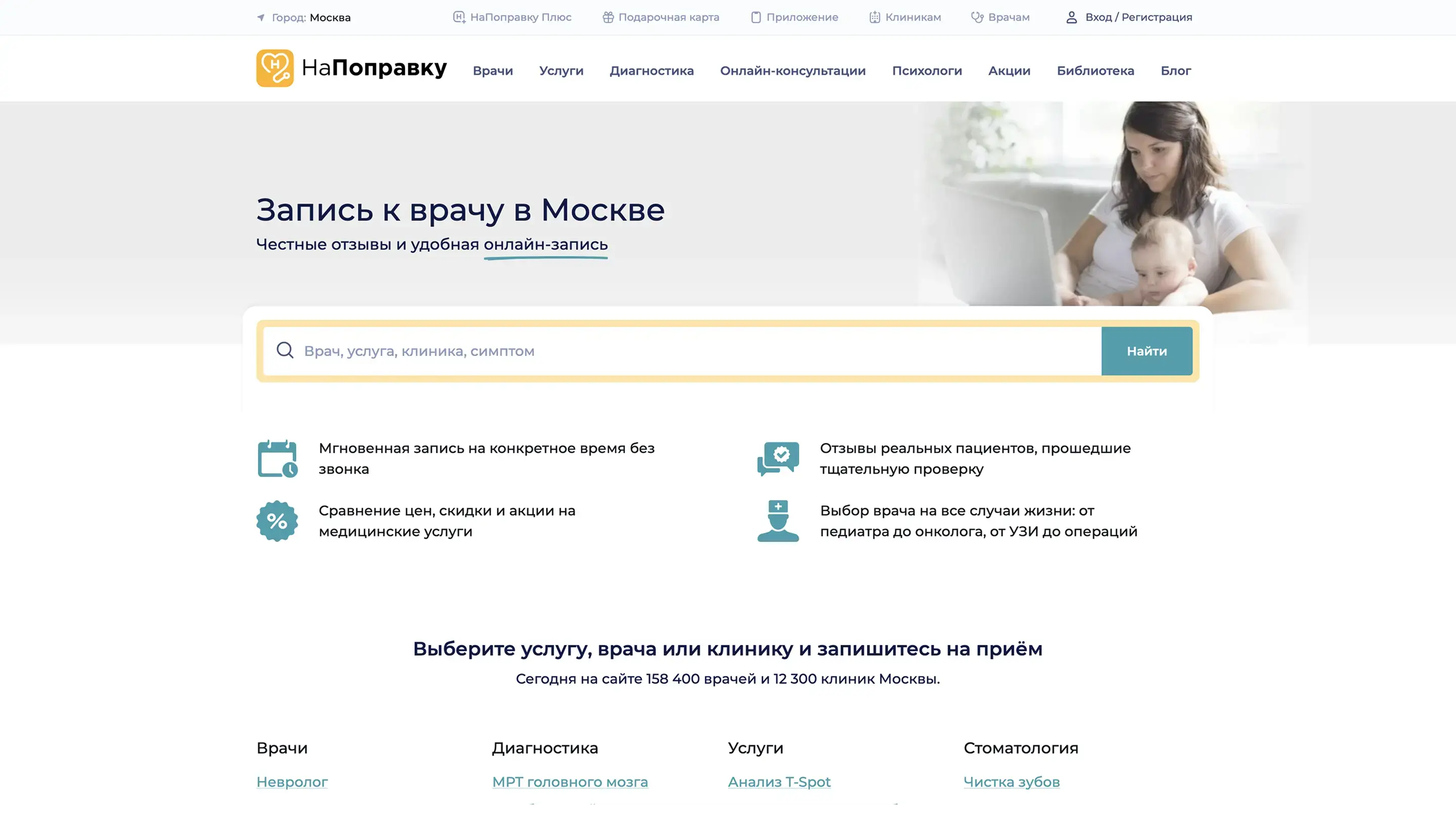Follow the Невролог link

point(292,782)
